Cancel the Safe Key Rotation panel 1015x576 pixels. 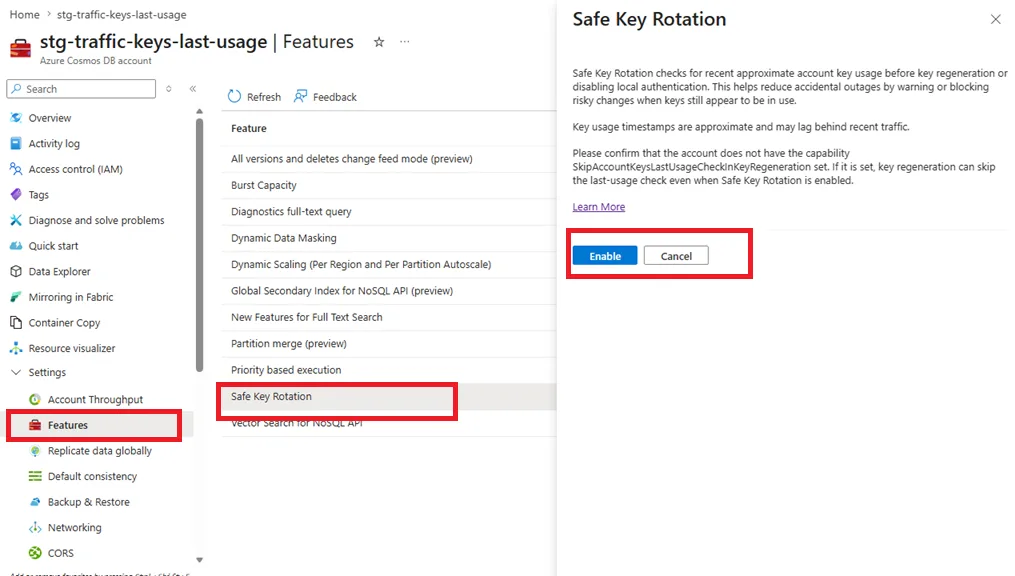pyautogui.click(x=676, y=256)
